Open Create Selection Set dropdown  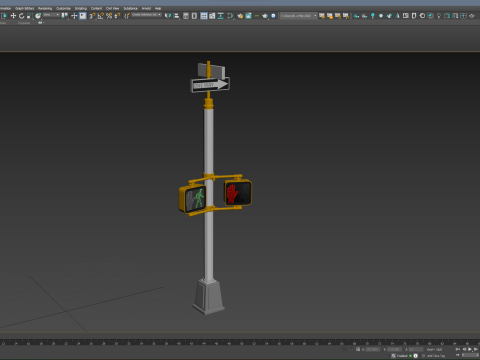point(147,15)
